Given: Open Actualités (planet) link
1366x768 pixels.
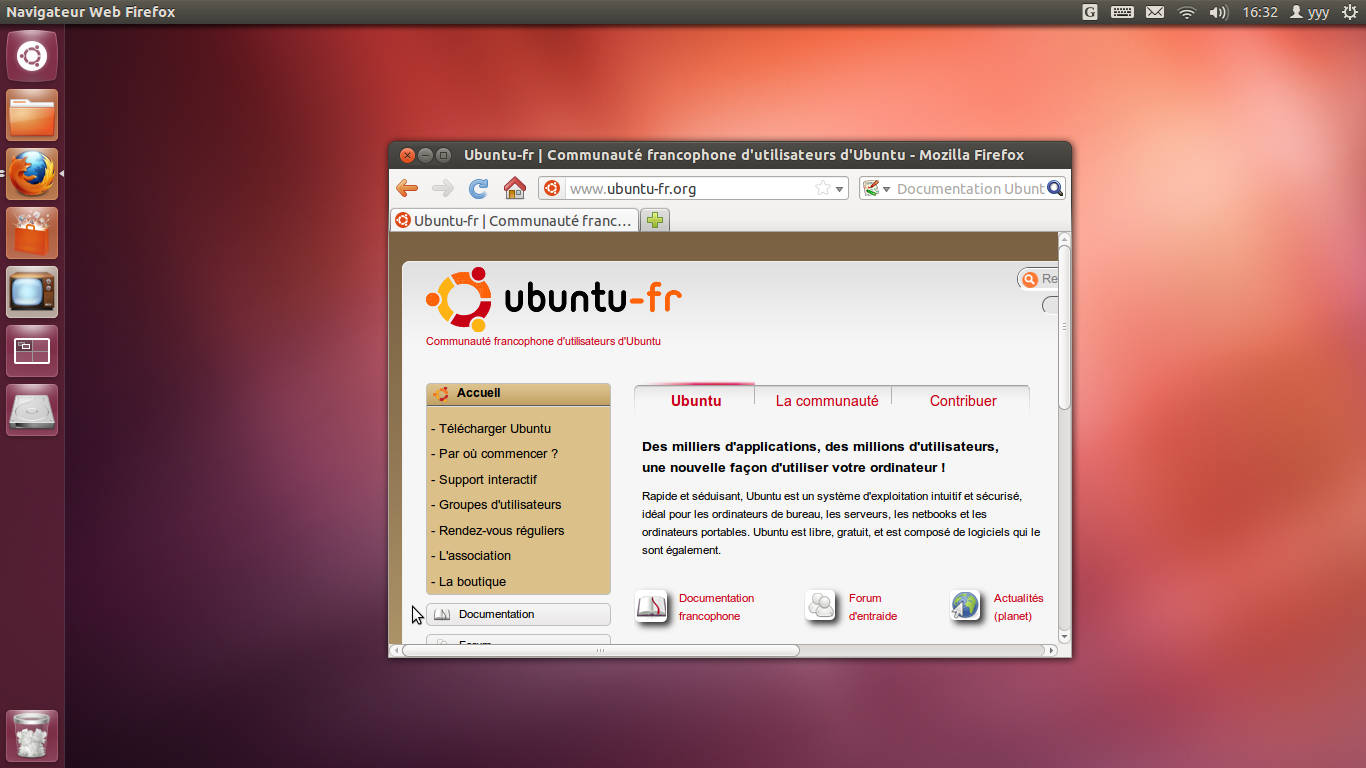Looking at the screenshot, I should [x=1018, y=607].
